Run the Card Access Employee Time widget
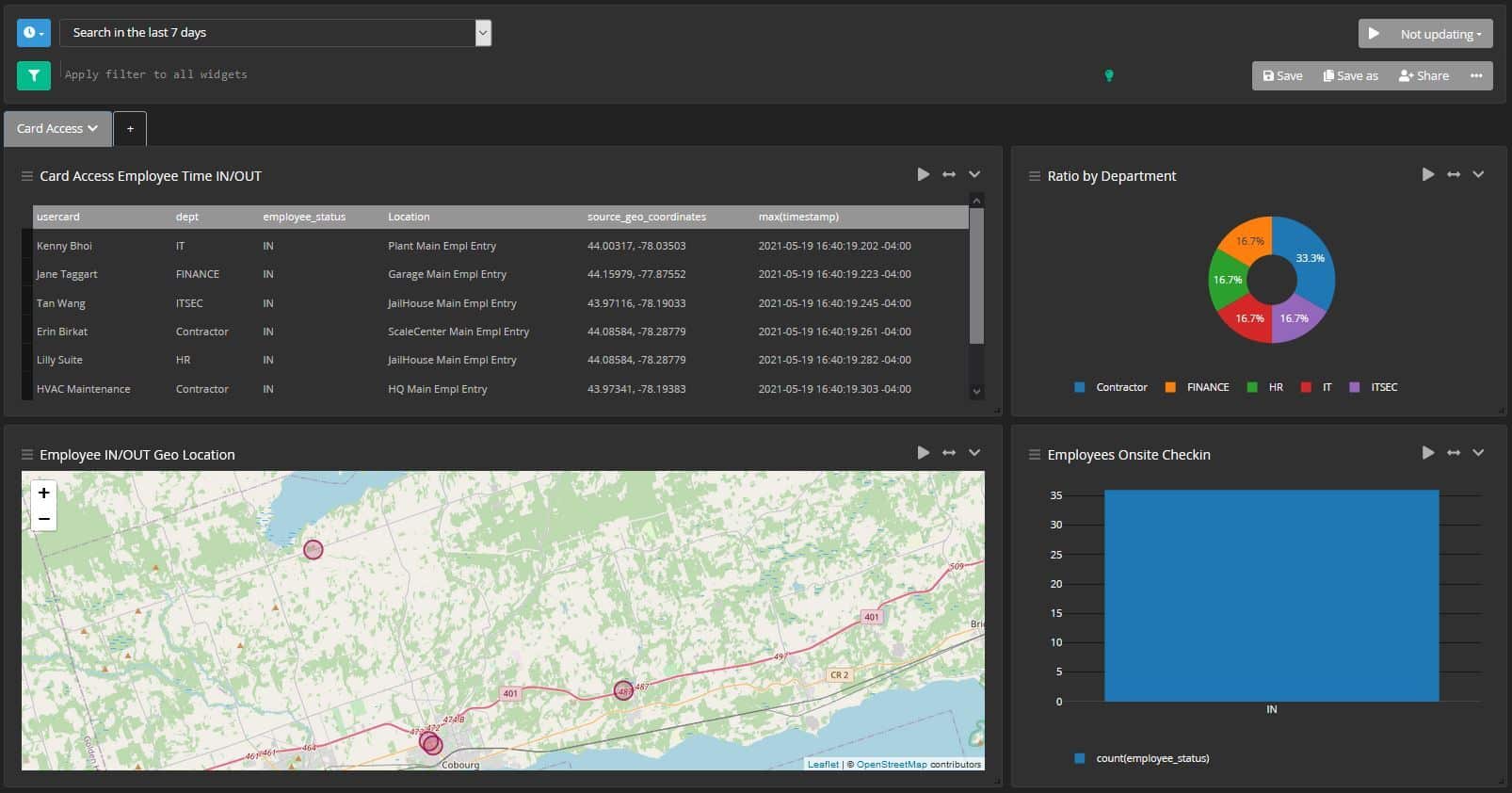This screenshot has height=793, width=1512. coord(923,174)
